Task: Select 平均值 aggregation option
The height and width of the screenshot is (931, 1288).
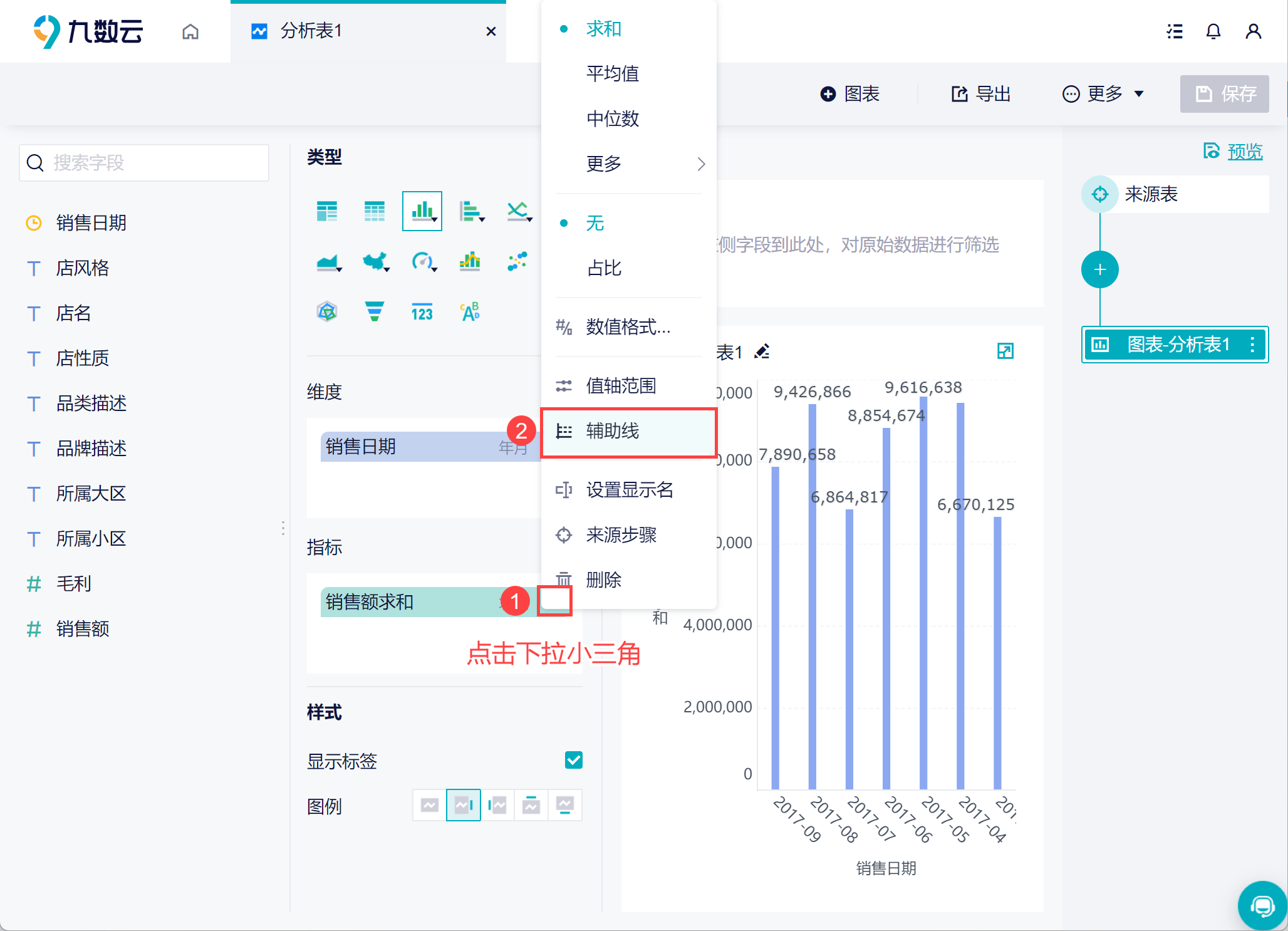Action: coord(612,74)
